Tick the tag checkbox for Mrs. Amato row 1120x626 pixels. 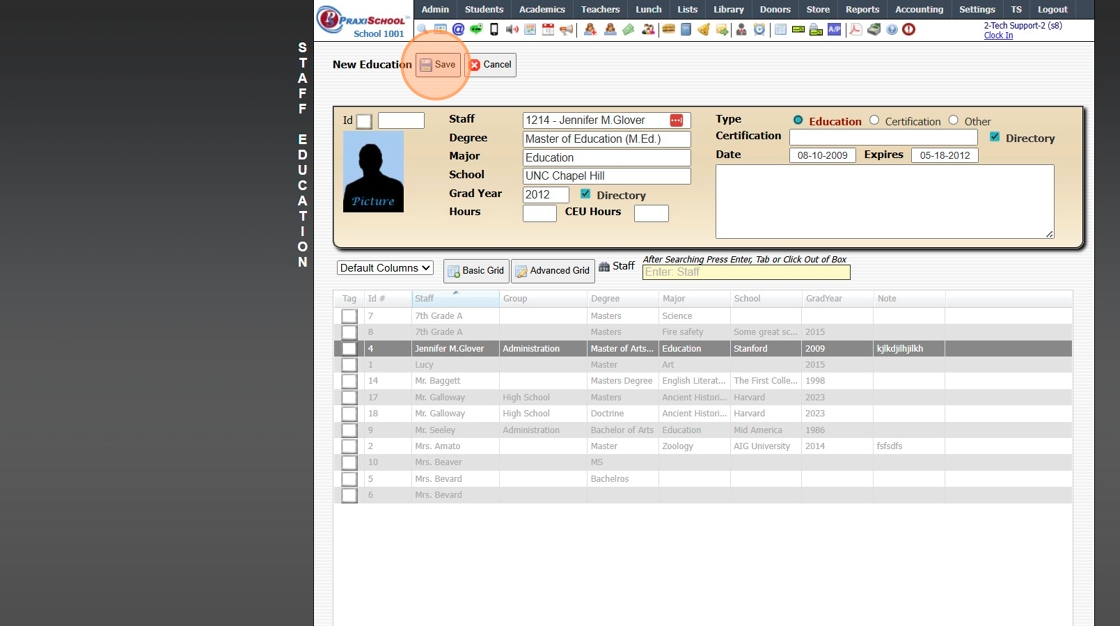(x=349, y=447)
